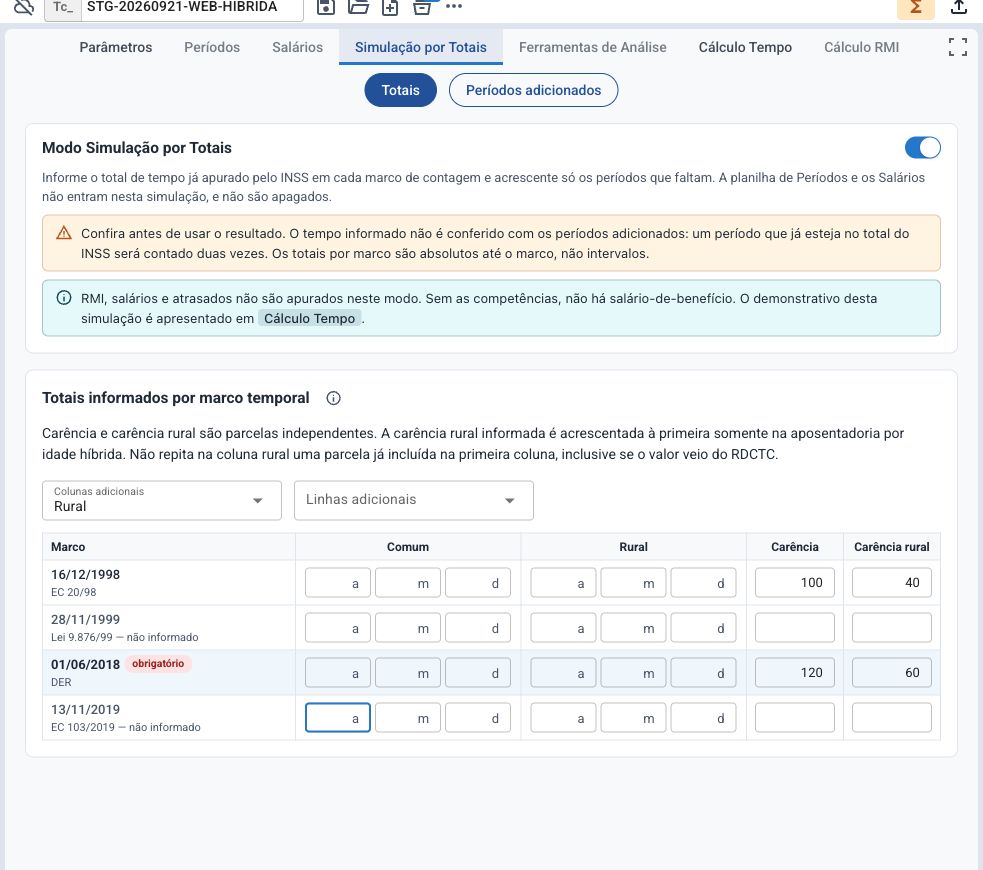Click the save disk icon
The height and width of the screenshot is (870, 983).
[x=326, y=6]
